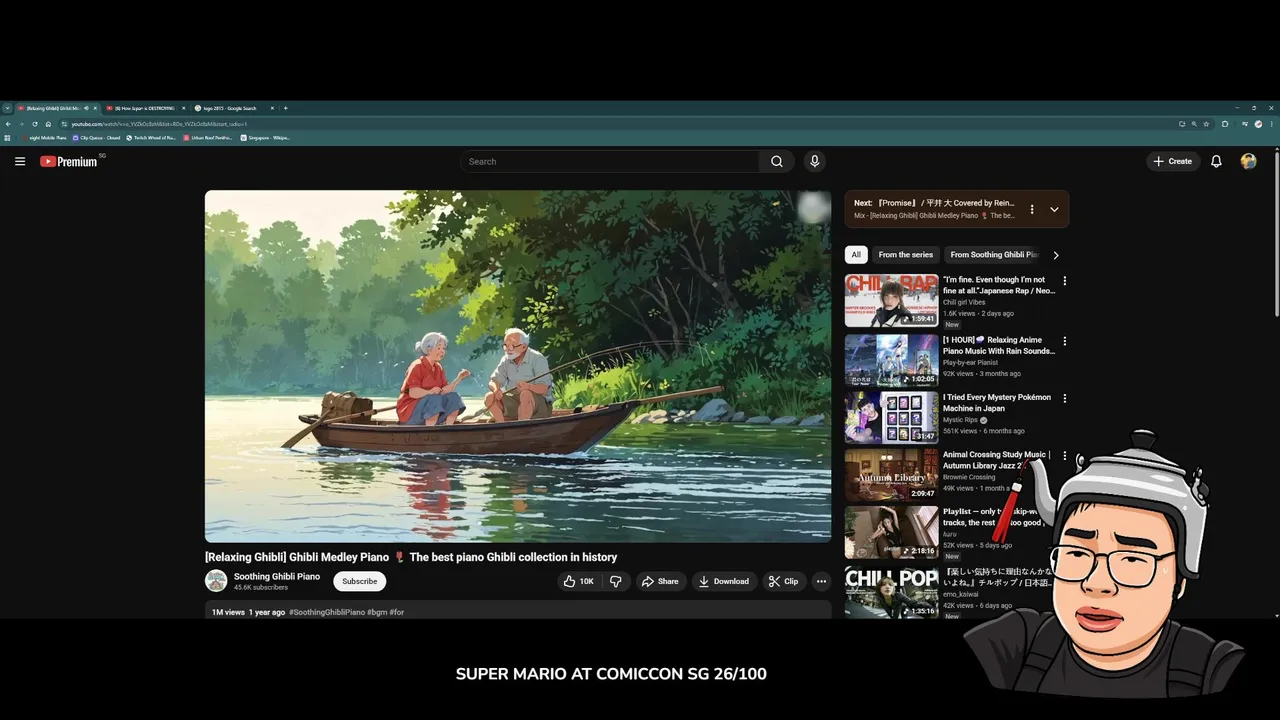Image resolution: width=1280 pixels, height=720 pixels.
Task: Expand the video description box
Action: tap(518, 610)
